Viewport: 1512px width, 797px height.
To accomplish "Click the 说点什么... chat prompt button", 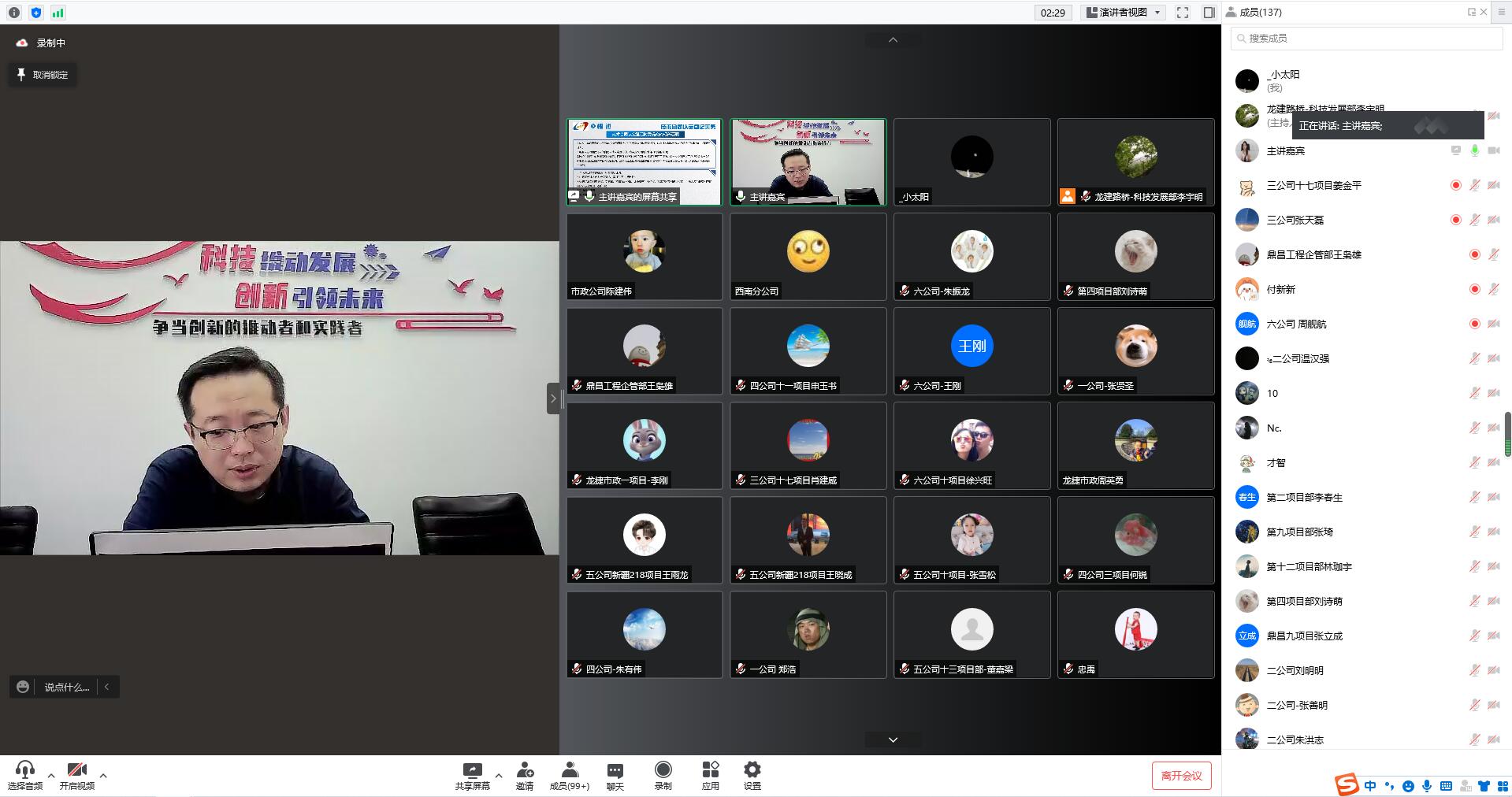I will click(66, 687).
